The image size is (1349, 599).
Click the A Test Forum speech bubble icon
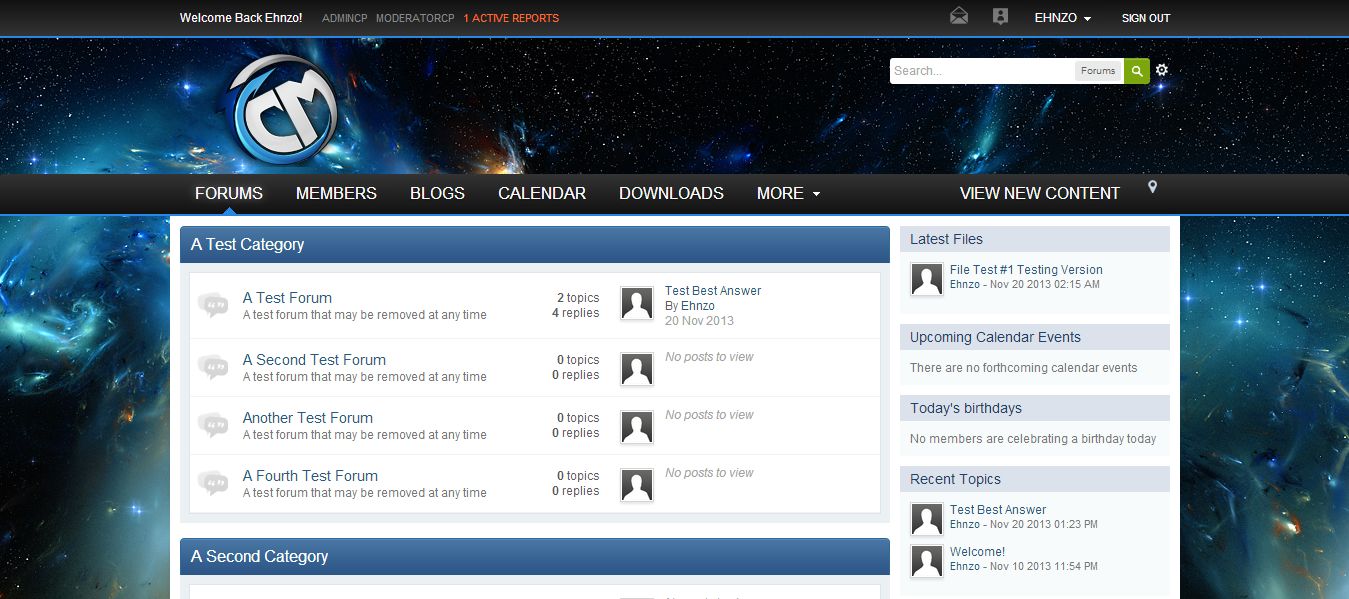pyautogui.click(x=213, y=305)
